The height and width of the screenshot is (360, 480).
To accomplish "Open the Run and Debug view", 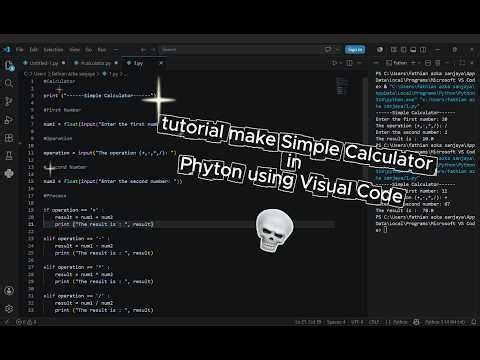I will [9, 120].
